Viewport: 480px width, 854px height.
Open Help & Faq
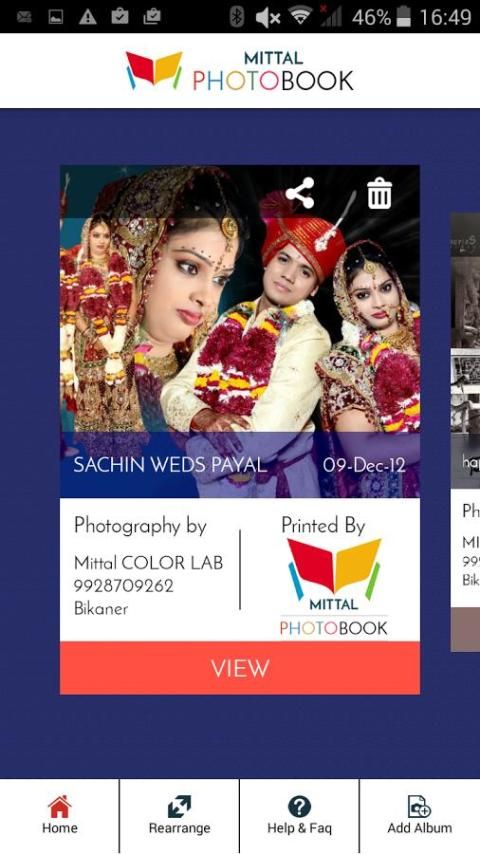click(x=299, y=815)
